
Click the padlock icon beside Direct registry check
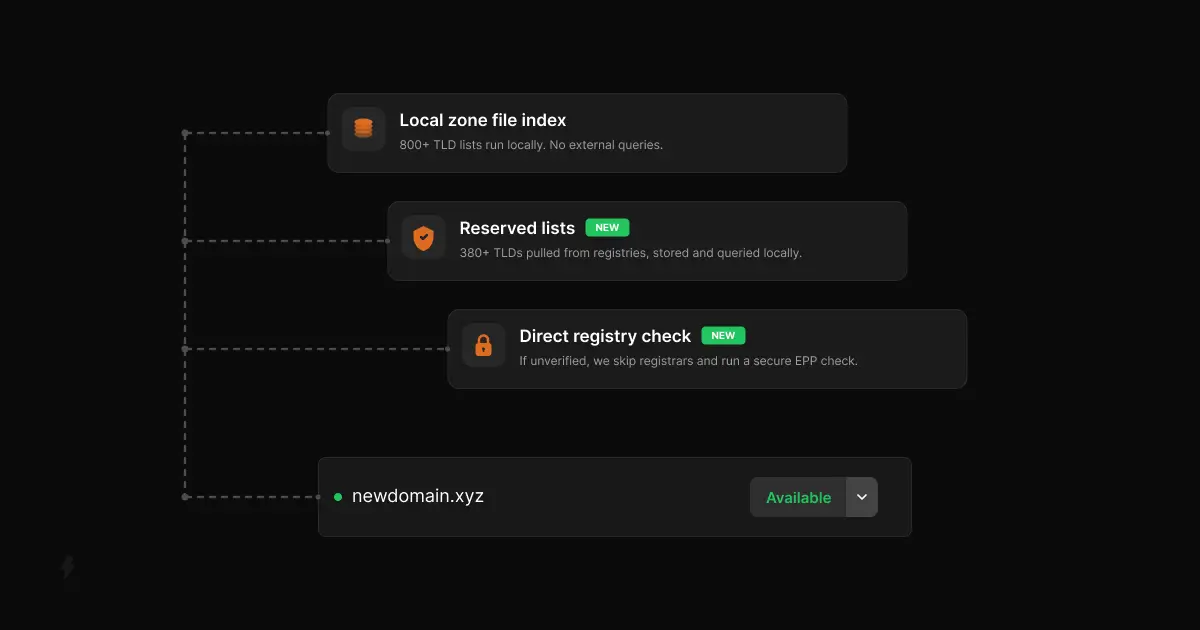tap(483, 345)
